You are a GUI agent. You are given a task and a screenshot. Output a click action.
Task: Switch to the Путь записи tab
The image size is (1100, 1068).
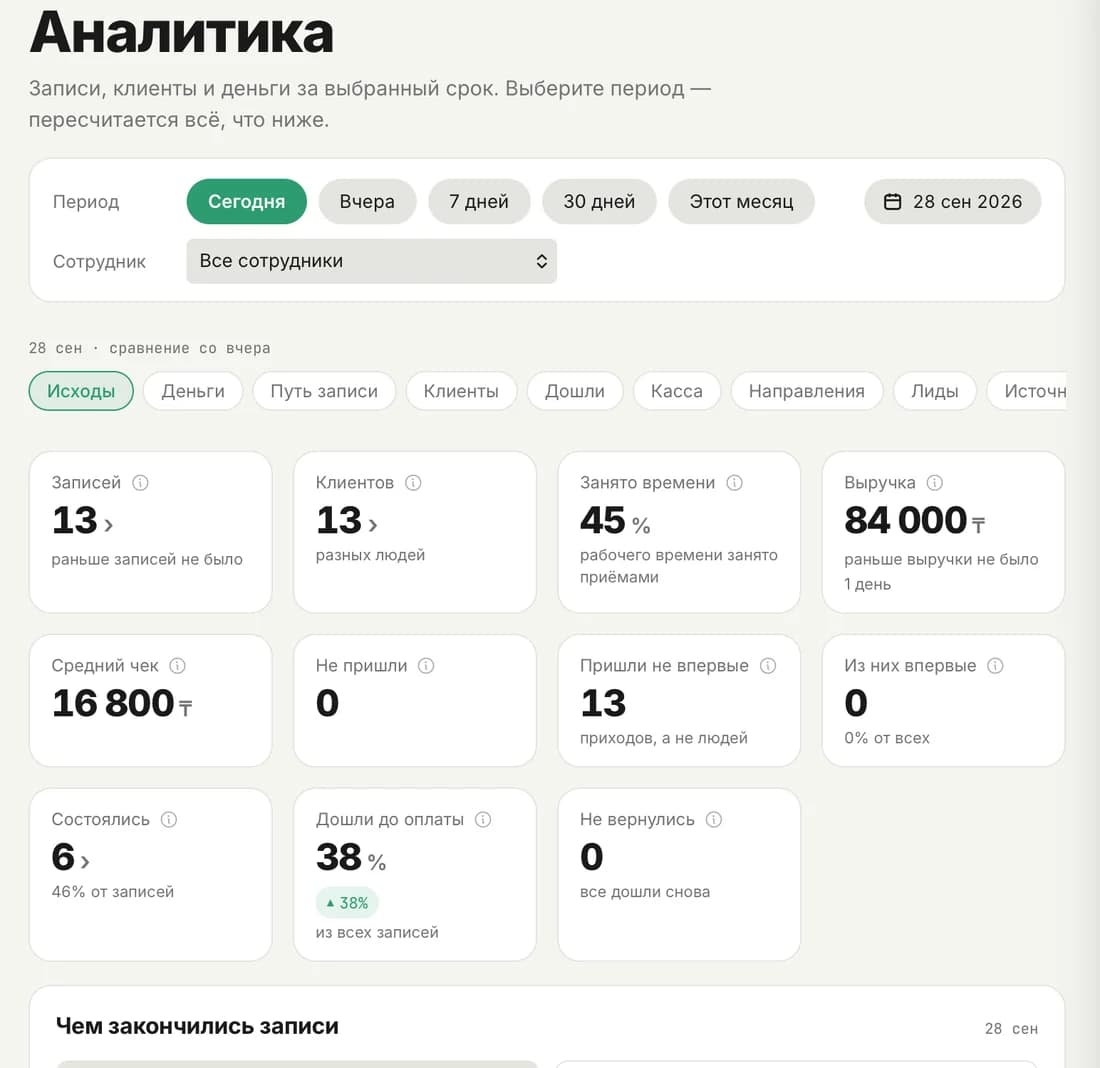click(x=324, y=392)
